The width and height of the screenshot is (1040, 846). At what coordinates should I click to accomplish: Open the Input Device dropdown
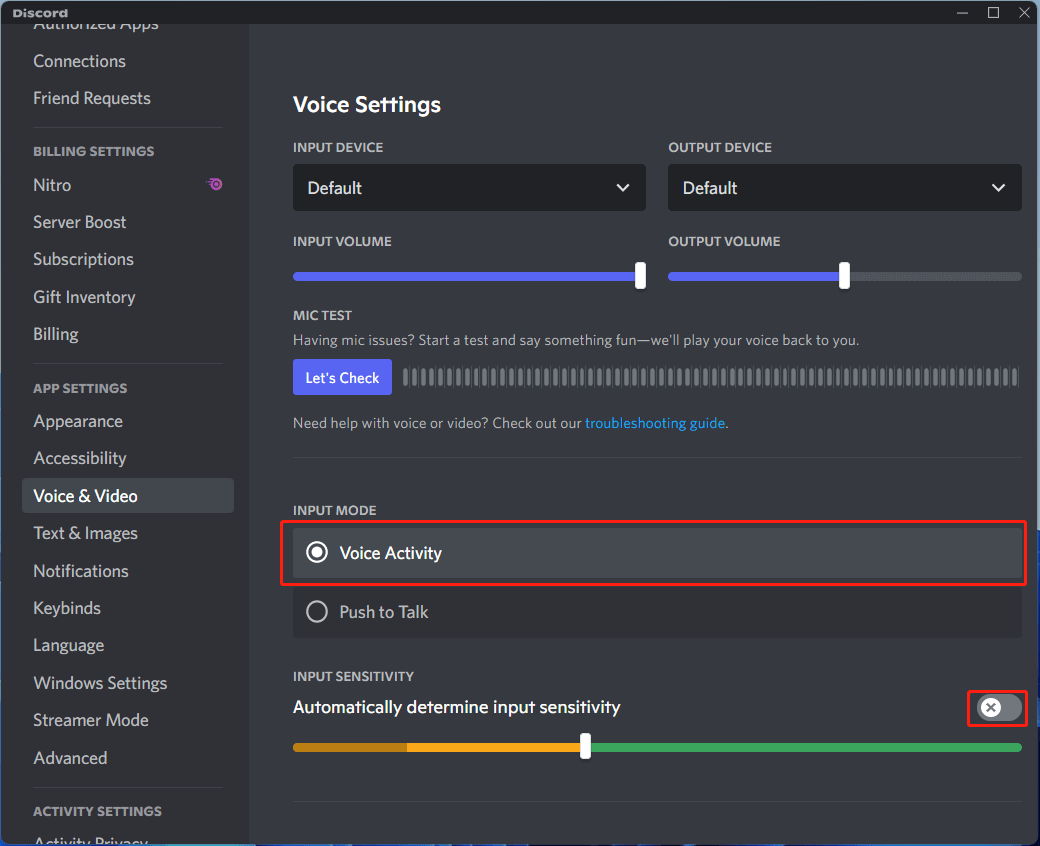click(x=469, y=188)
